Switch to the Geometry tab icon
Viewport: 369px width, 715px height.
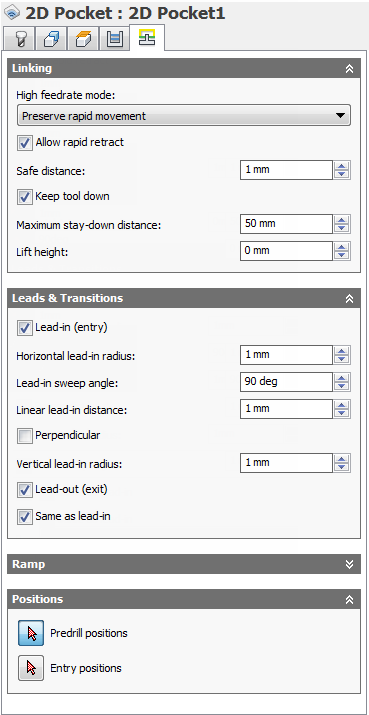coord(50,39)
